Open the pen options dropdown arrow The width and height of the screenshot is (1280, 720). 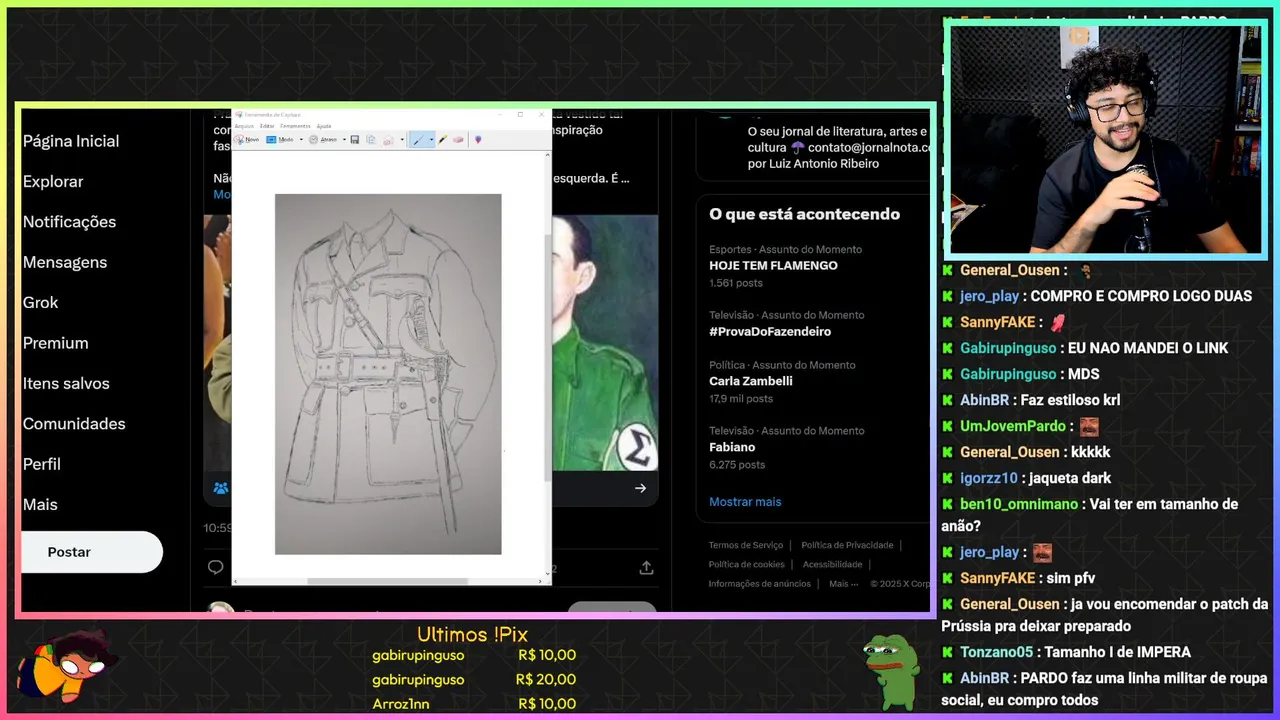[x=431, y=140]
